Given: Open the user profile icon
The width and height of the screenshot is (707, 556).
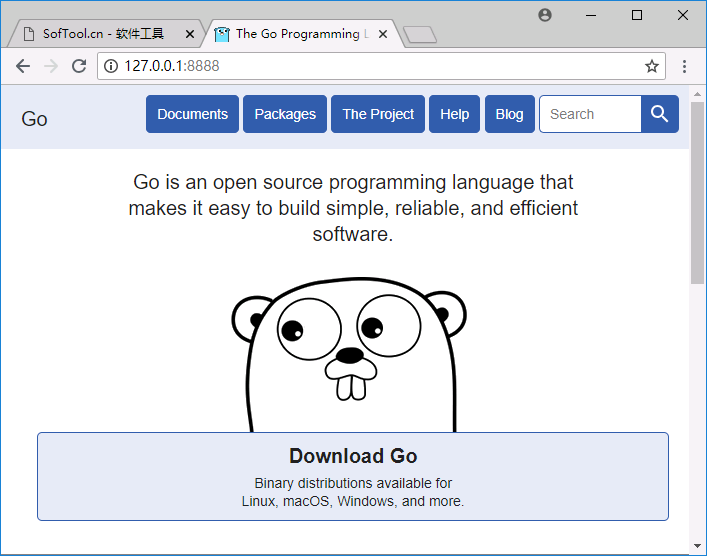Looking at the screenshot, I should [545, 15].
